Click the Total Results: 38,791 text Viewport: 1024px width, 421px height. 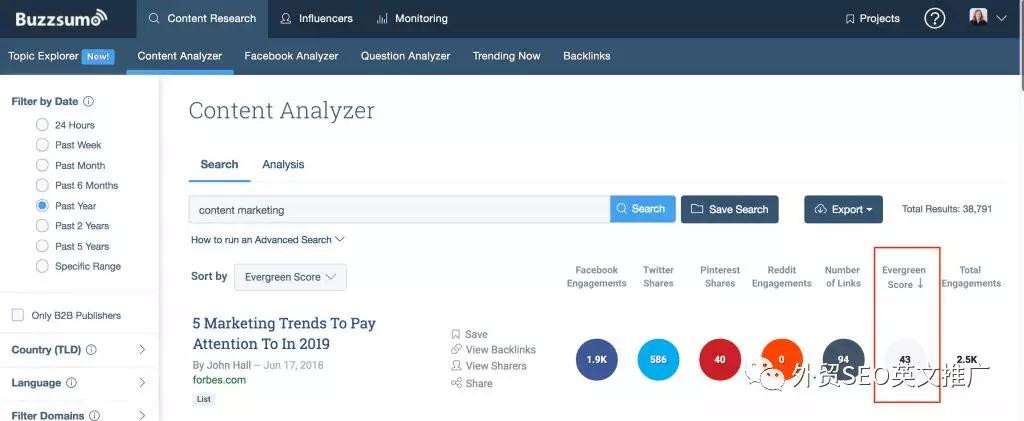(x=947, y=210)
